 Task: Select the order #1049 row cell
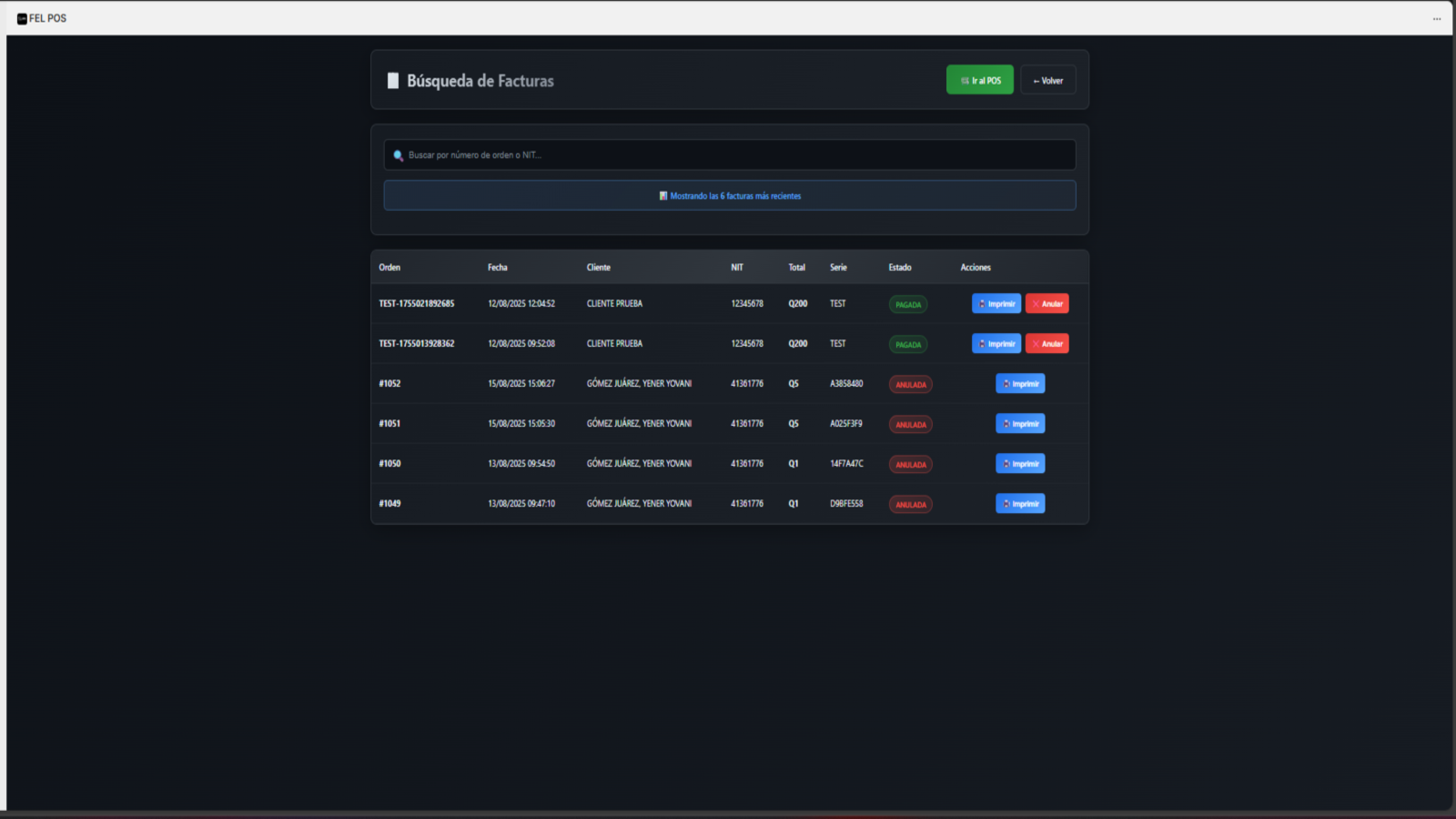pos(389,504)
